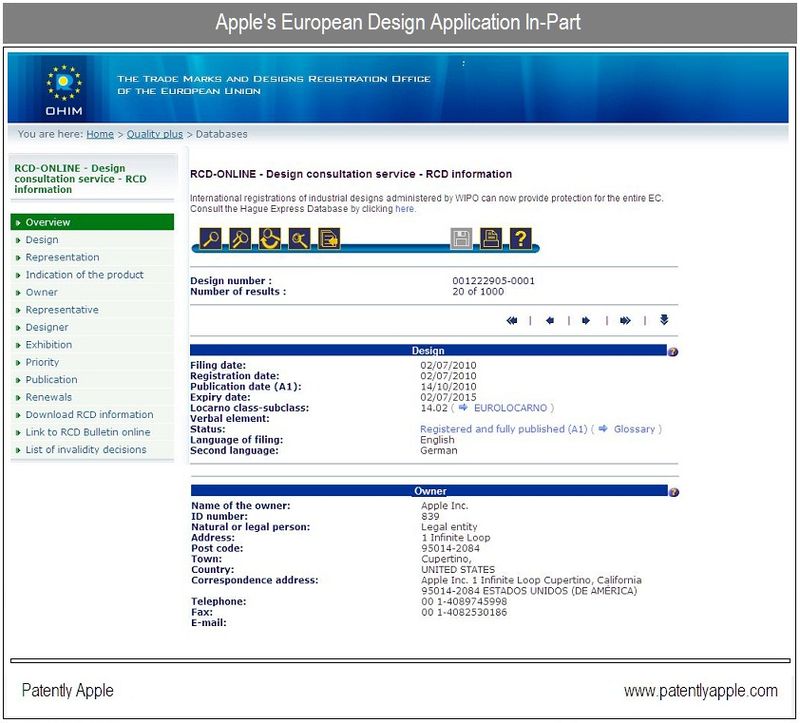Open List of invalidity decisions menu item
The image size is (800, 723).
coord(85,449)
